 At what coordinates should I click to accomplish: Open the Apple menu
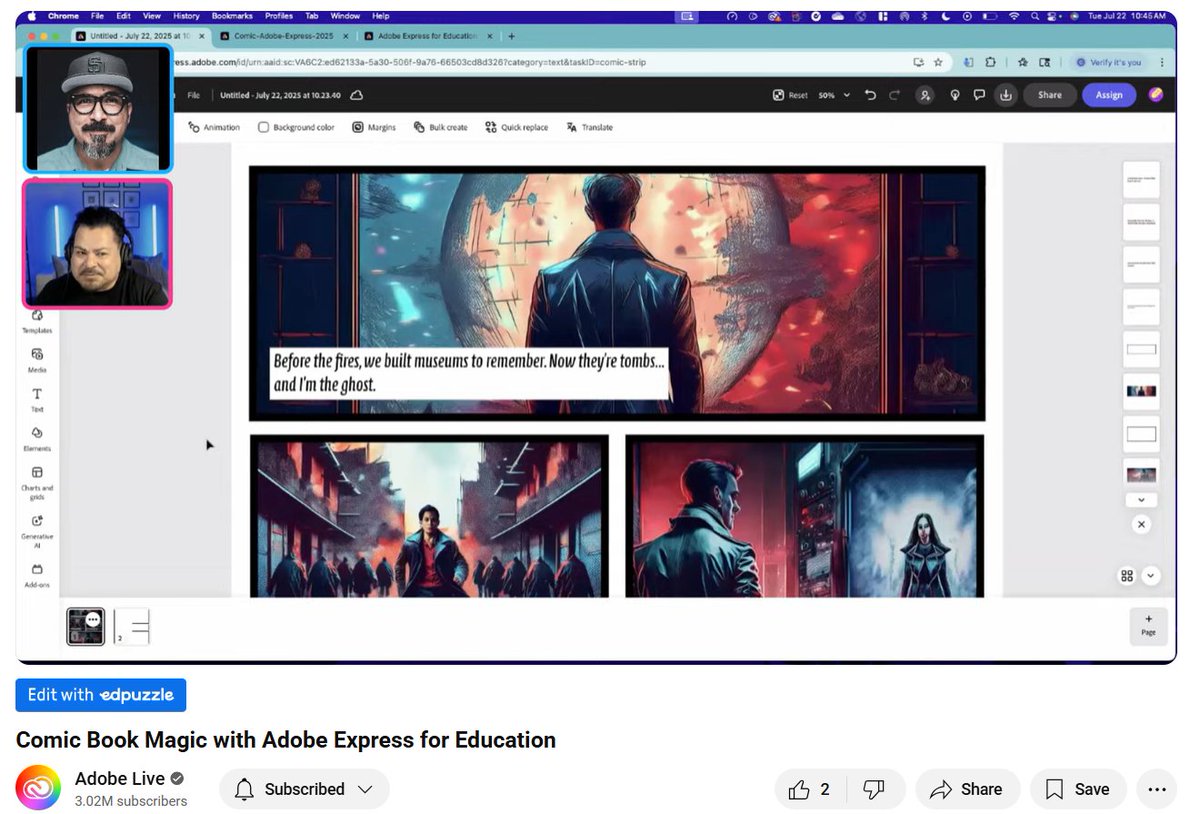pyautogui.click(x=31, y=16)
